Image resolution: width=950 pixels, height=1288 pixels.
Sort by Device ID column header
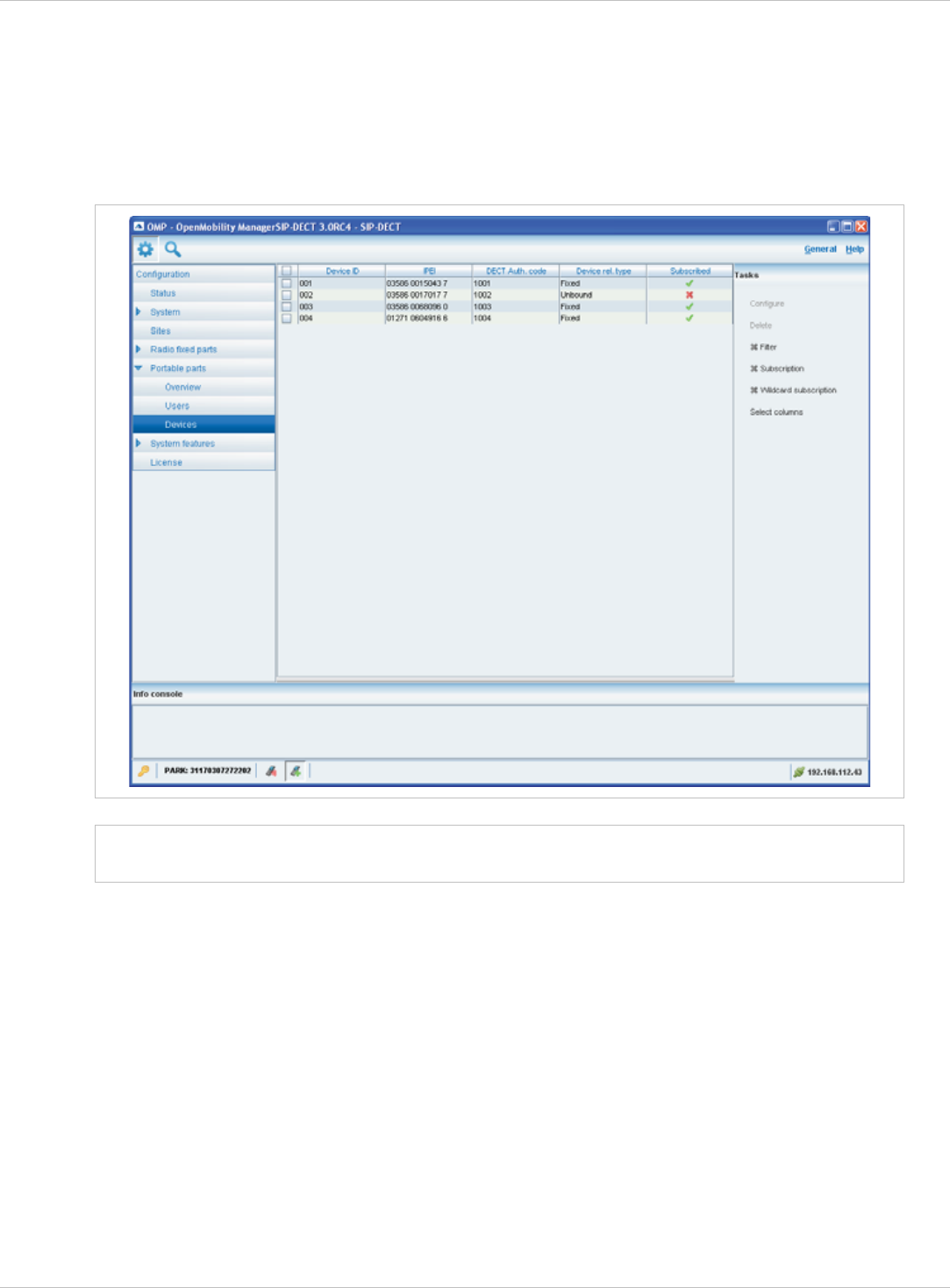pyautogui.click(x=342, y=271)
